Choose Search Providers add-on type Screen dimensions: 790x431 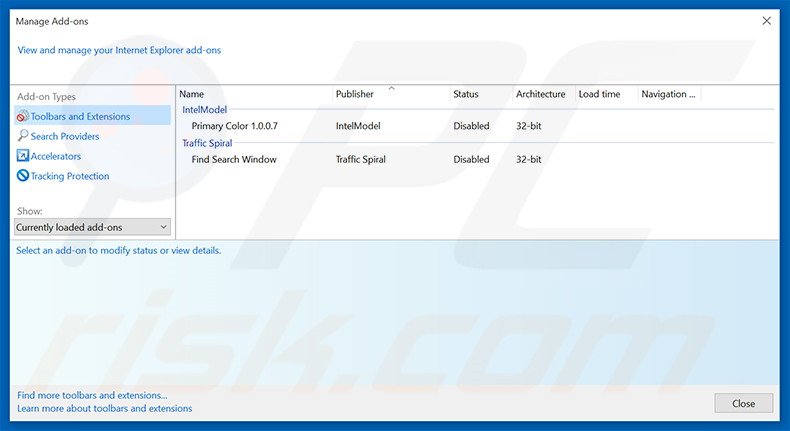coord(65,136)
